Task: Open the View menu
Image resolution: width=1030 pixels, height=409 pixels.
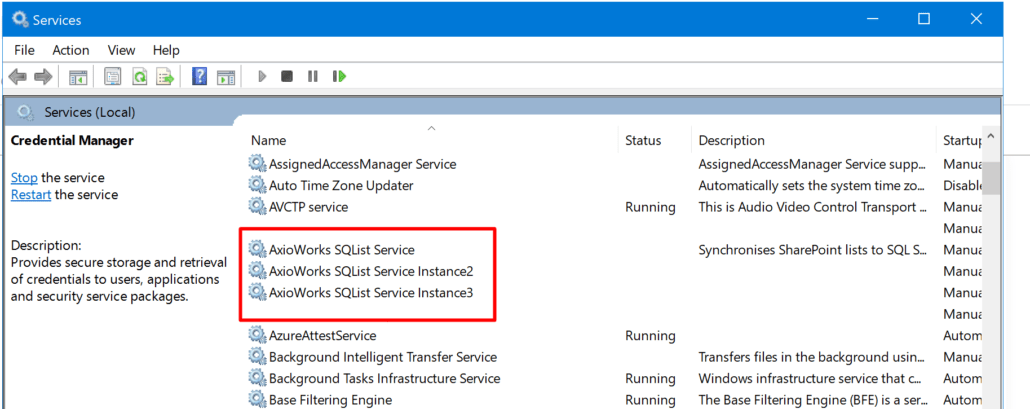Action: coord(122,50)
